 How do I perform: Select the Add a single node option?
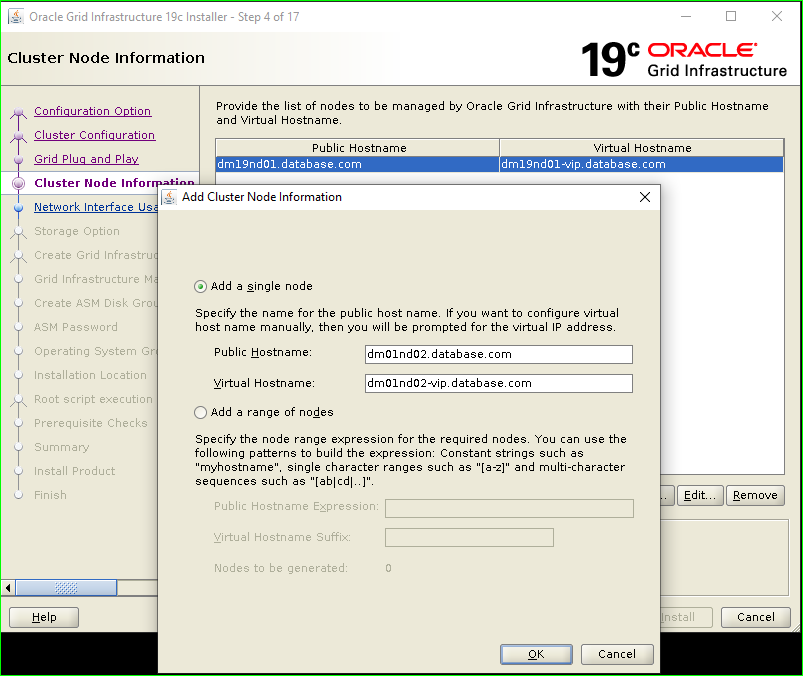click(200, 286)
